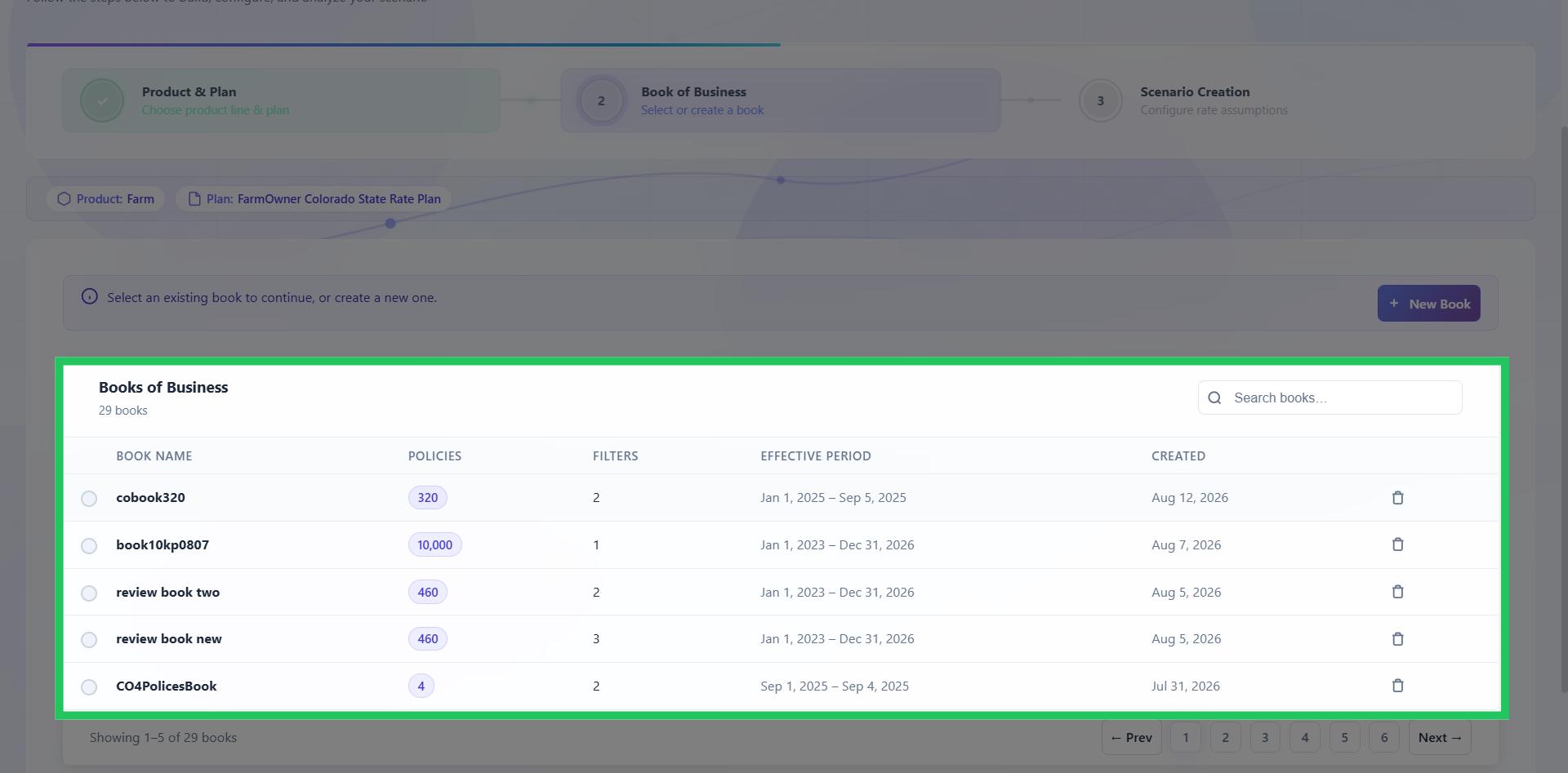Click the BOOK NAME column header
This screenshot has height=773, width=1568.
tap(154, 455)
